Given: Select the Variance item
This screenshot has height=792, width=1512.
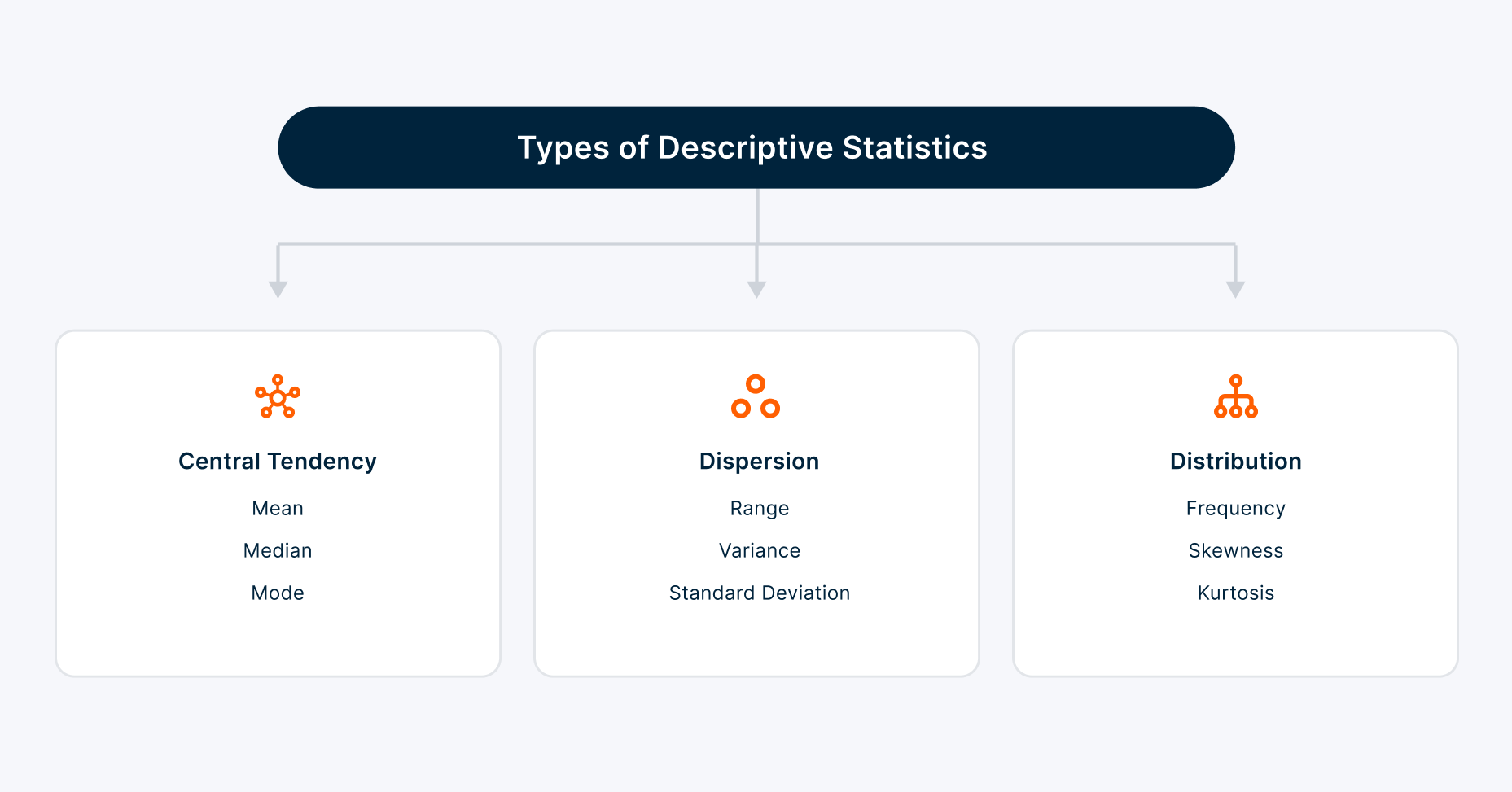Looking at the screenshot, I should pos(760,551).
